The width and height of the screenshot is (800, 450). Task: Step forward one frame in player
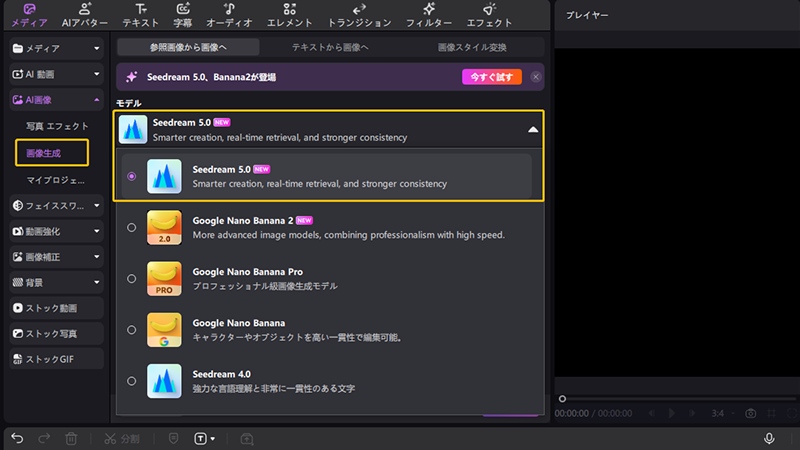click(692, 413)
